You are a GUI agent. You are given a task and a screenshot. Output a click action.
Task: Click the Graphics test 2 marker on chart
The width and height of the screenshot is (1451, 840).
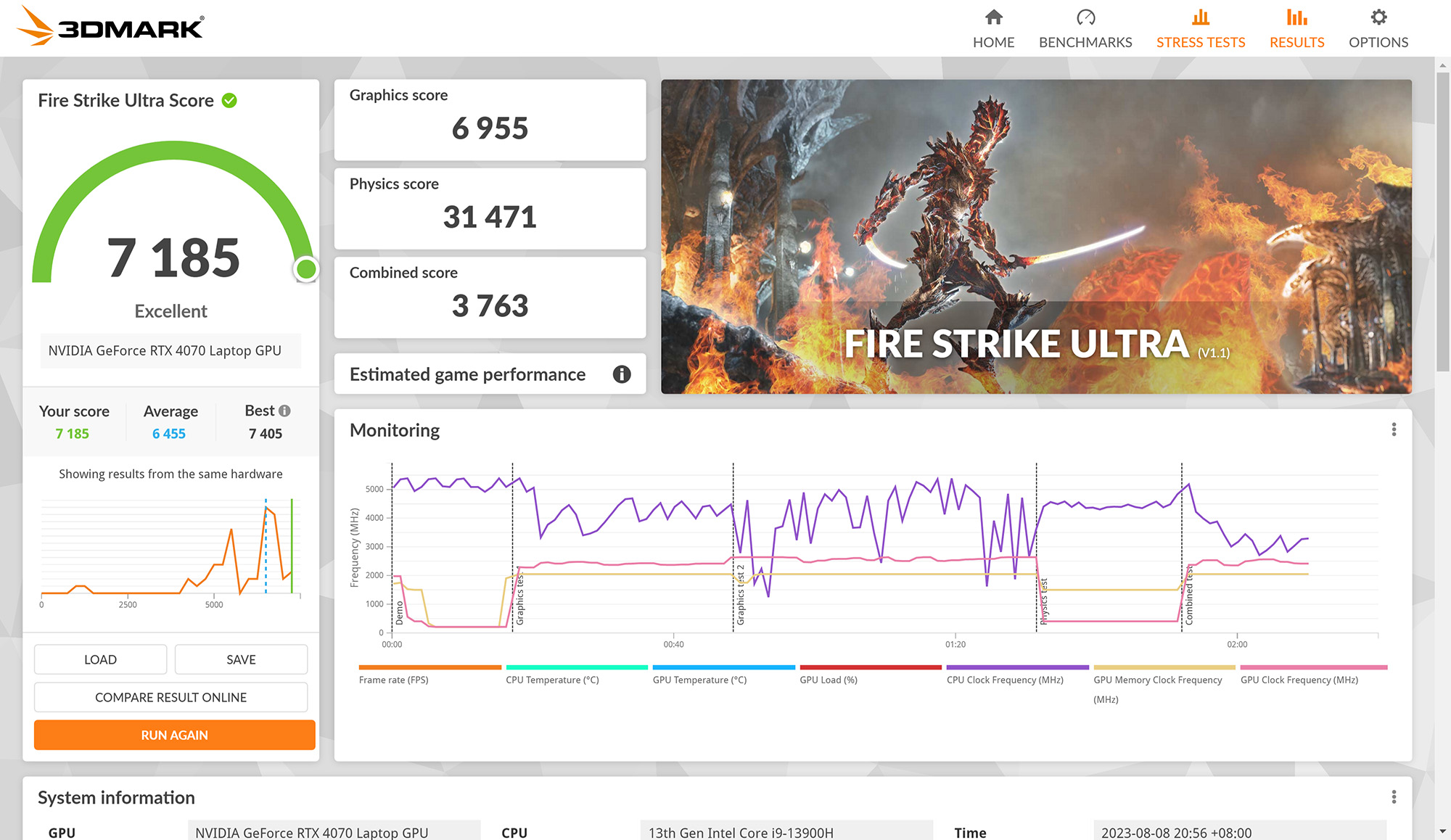click(x=741, y=595)
